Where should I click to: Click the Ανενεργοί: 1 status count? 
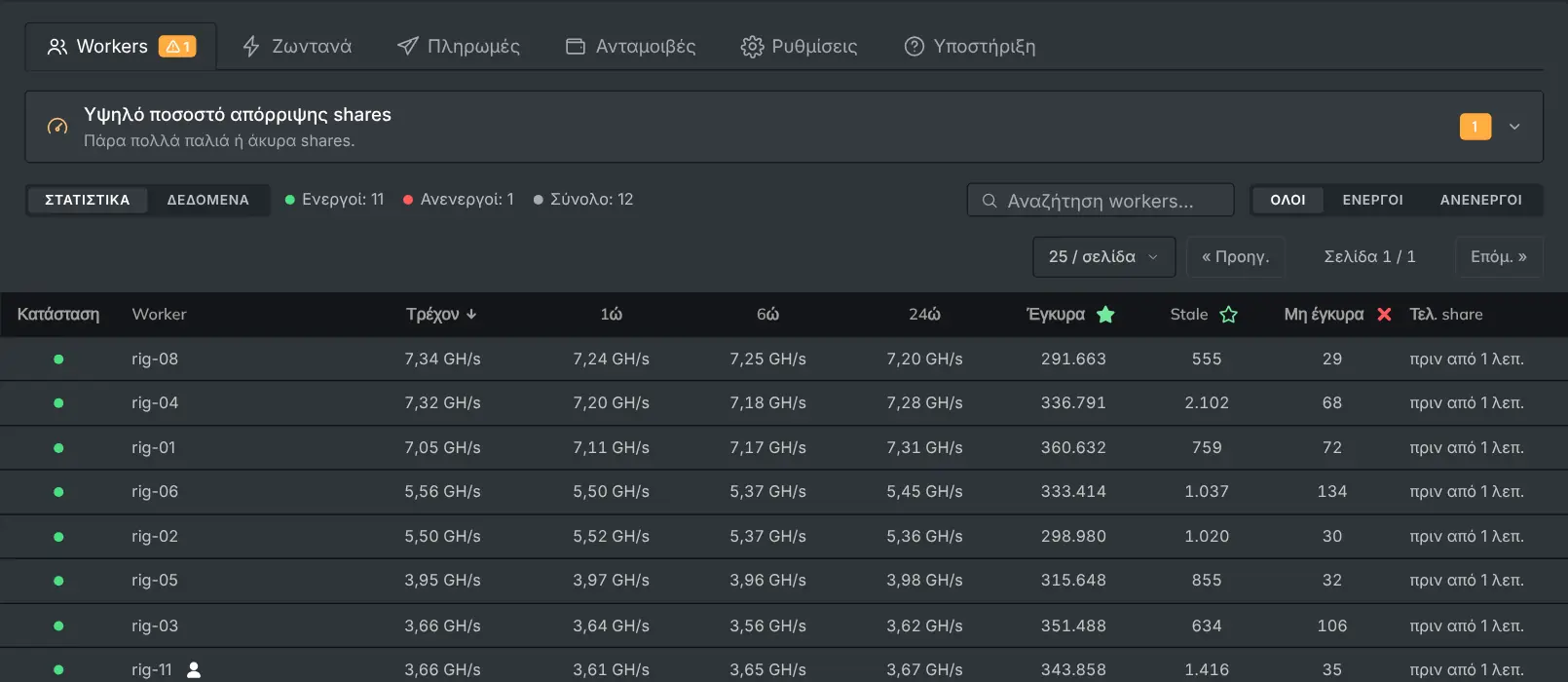(x=459, y=200)
